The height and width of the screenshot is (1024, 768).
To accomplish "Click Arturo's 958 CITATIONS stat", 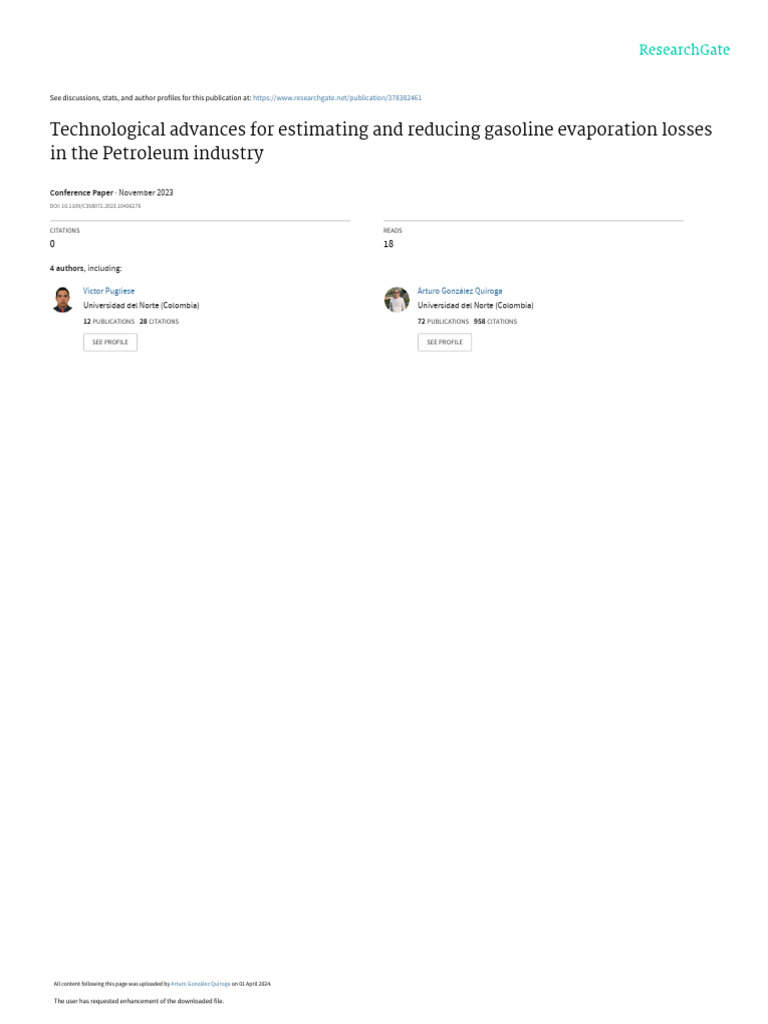I will (x=495, y=321).
